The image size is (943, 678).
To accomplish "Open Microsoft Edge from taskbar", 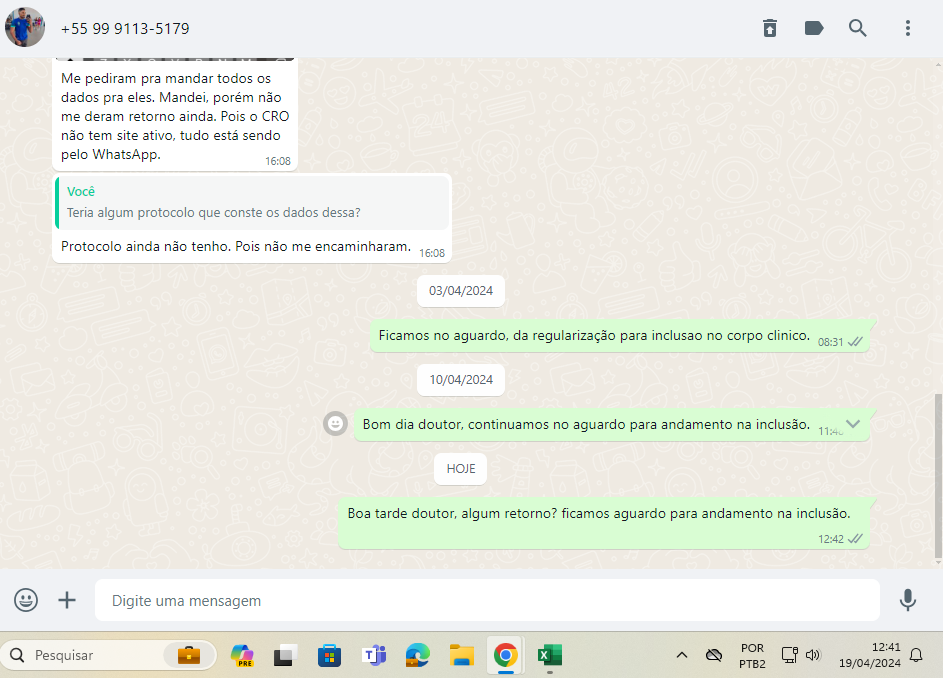I will (x=417, y=655).
